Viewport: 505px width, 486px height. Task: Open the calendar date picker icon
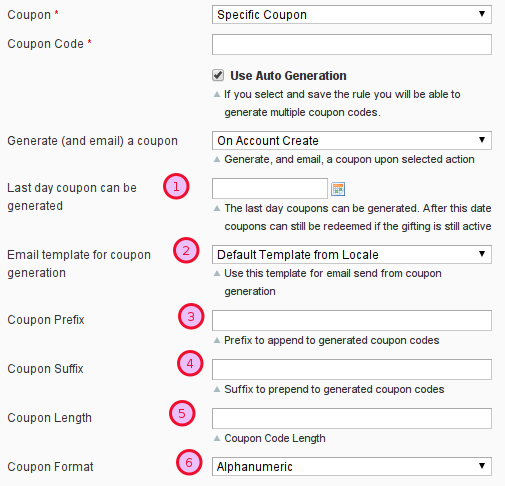point(338,189)
